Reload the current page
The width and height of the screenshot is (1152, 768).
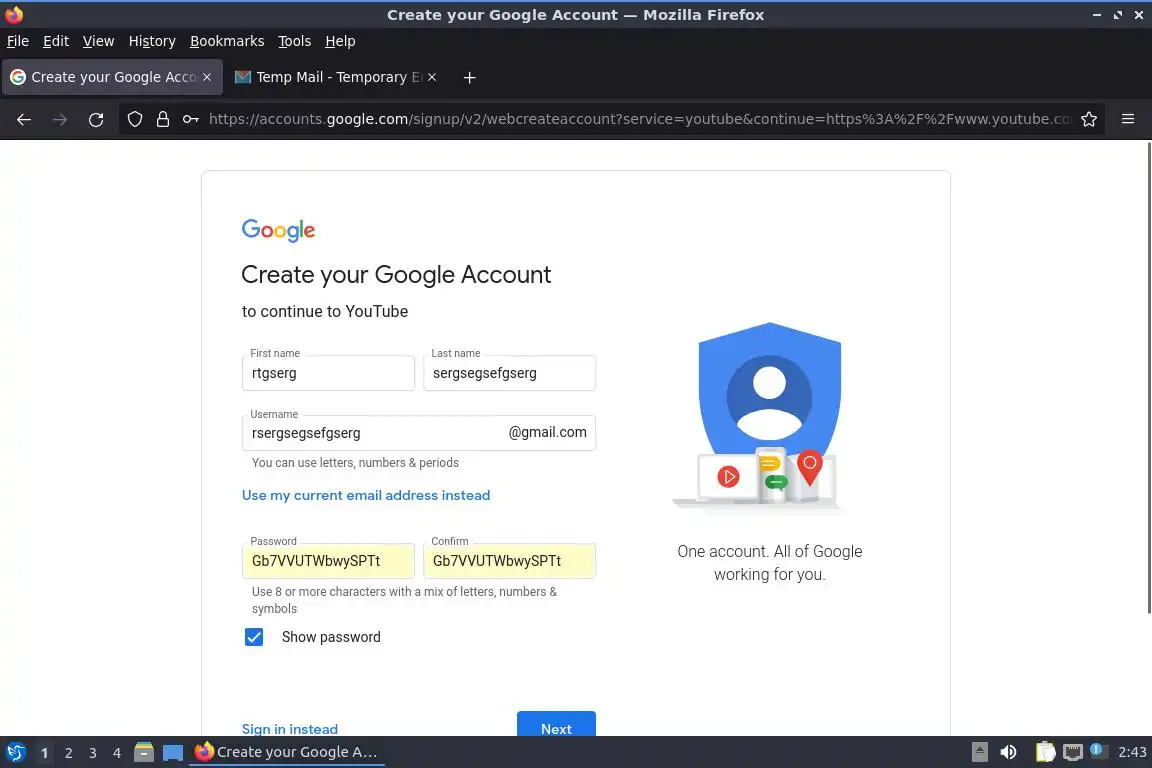click(96, 119)
